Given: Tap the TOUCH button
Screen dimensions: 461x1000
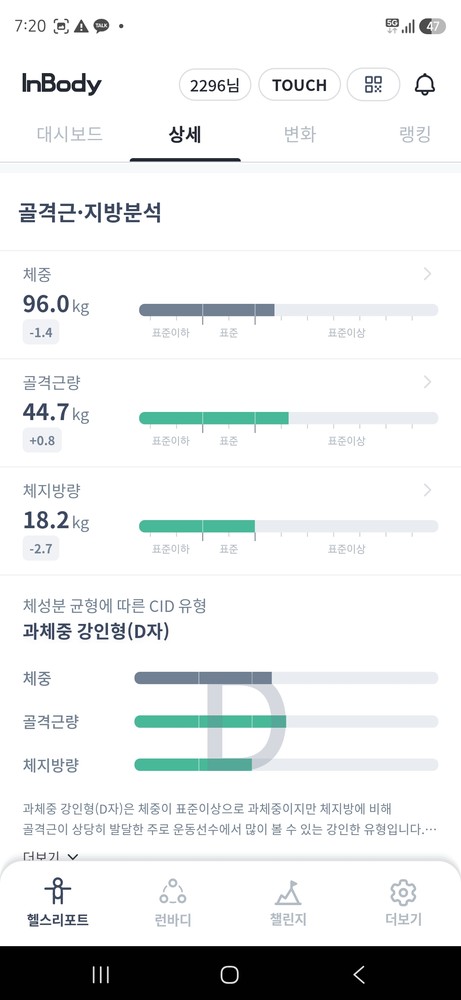Looking at the screenshot, I should (x=299, y=85).
